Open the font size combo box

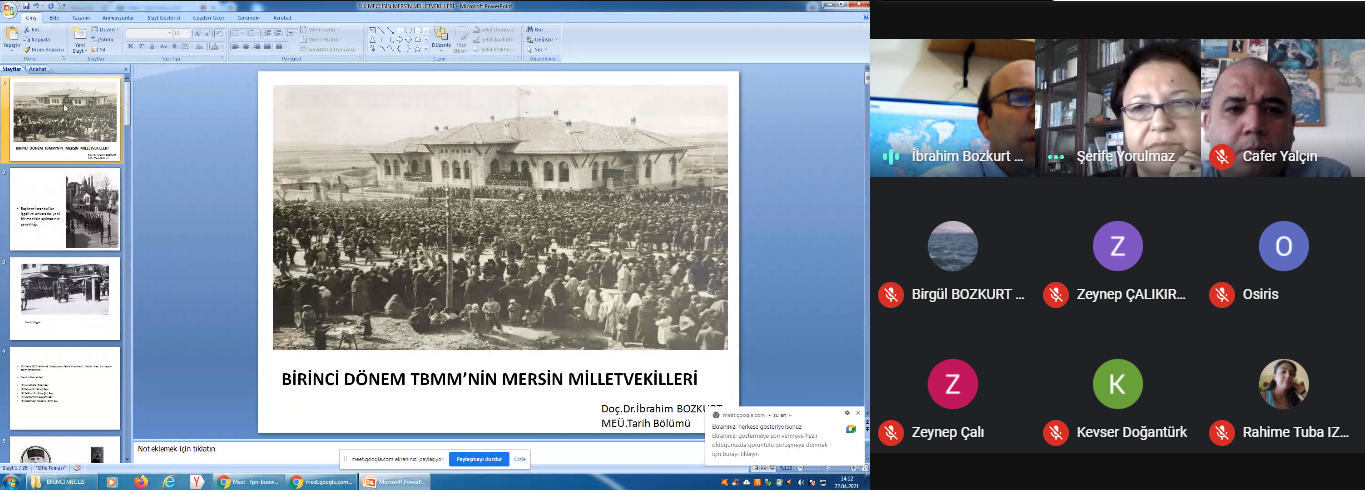pyautogui.click(x=182, y=33)
